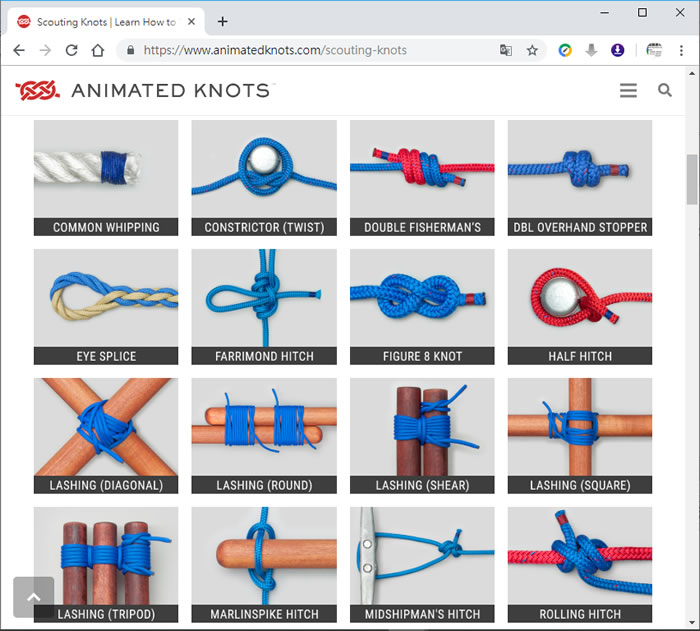Go to browser home page
This screenshot has height=631, width=700.
[x=97, y=50]
